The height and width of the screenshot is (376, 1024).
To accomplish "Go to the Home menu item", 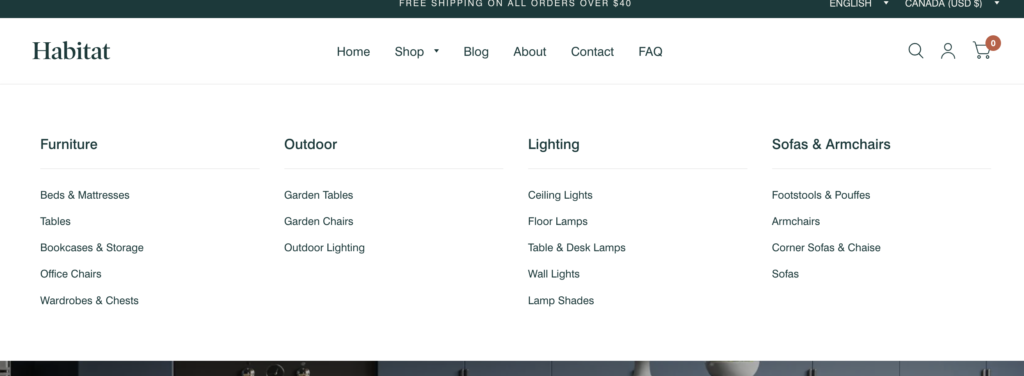I will tap(353, 52).
